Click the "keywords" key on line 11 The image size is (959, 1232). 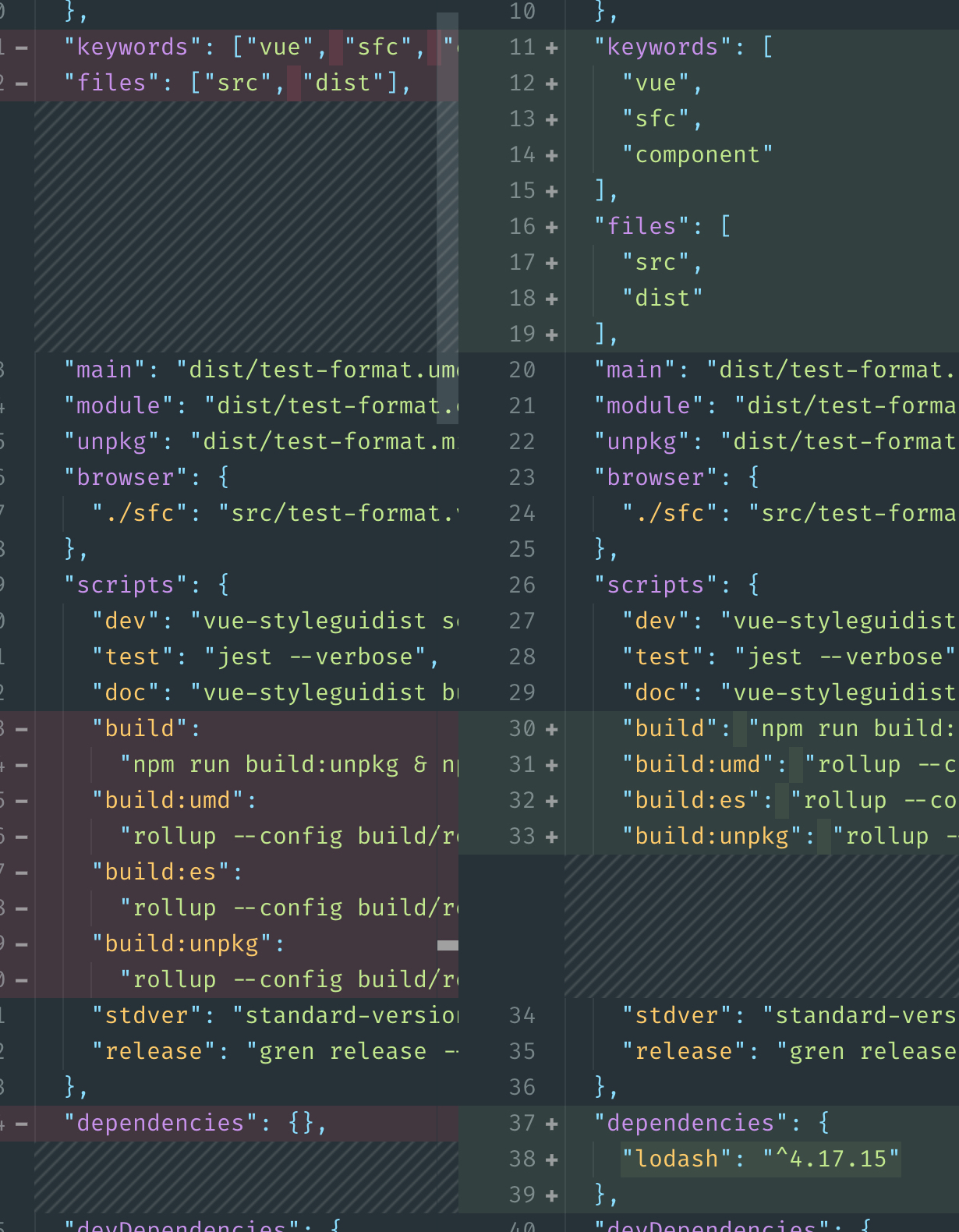pos(663,47)
